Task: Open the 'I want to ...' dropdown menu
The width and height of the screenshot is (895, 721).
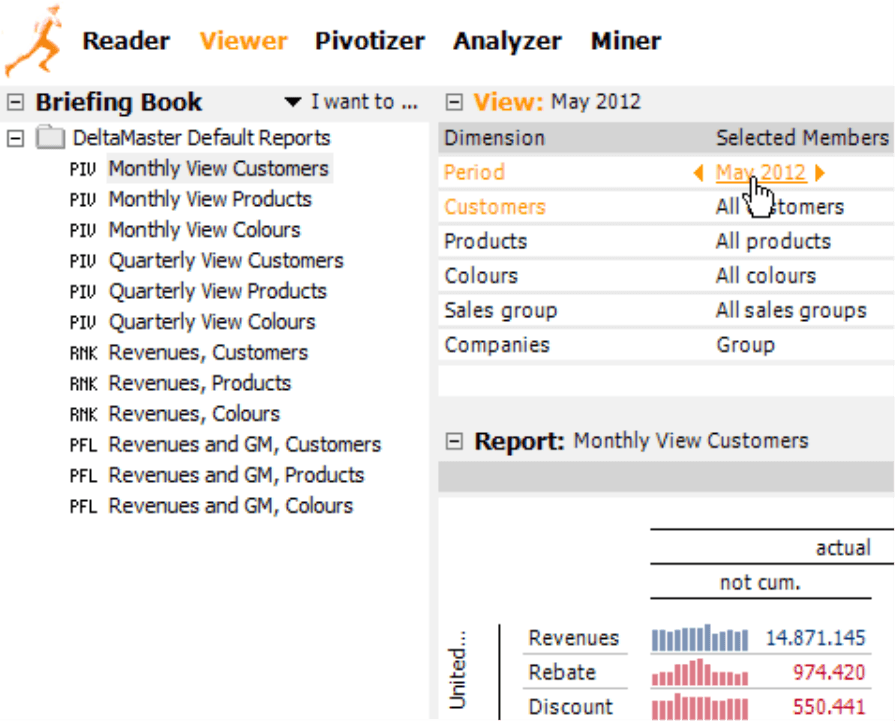Action: point(352,102)
